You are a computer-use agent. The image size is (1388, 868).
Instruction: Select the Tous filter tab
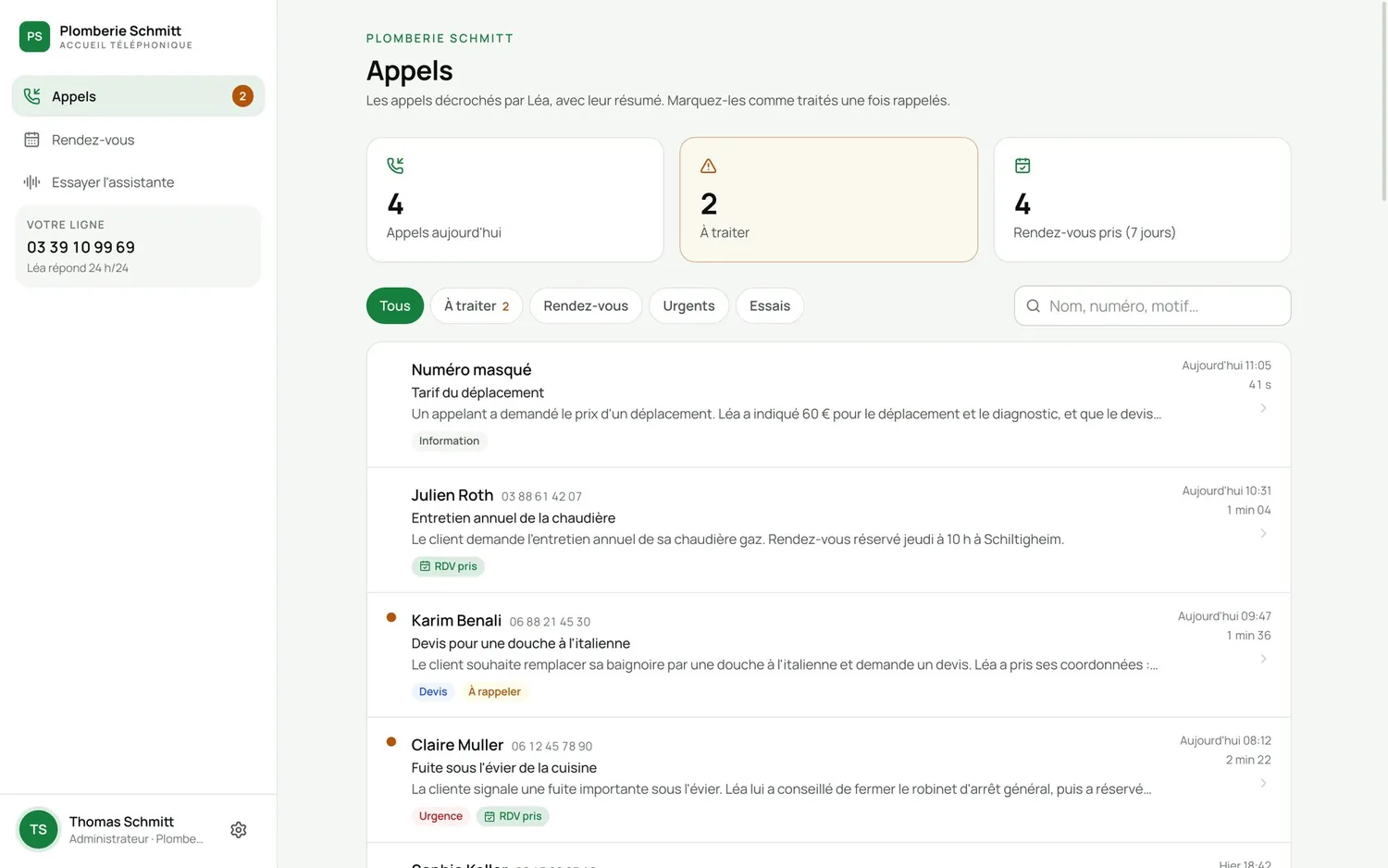(x=395, y=306)
